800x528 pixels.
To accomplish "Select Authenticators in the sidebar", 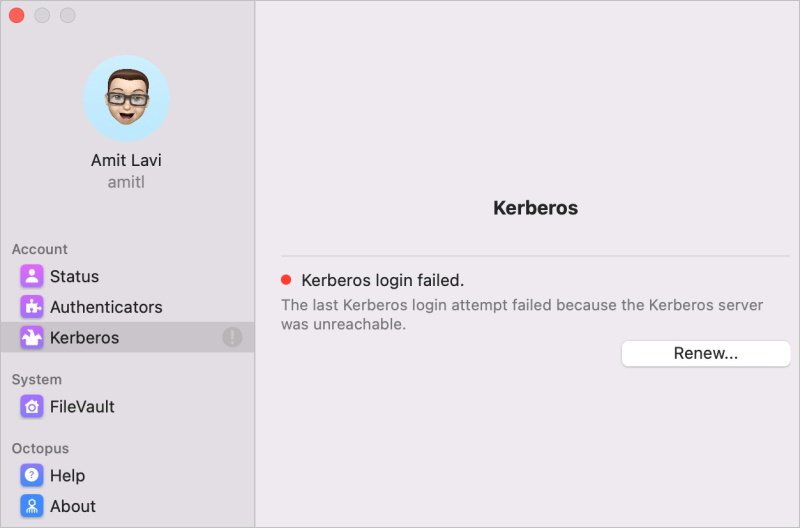I will (x=128, y=307).
